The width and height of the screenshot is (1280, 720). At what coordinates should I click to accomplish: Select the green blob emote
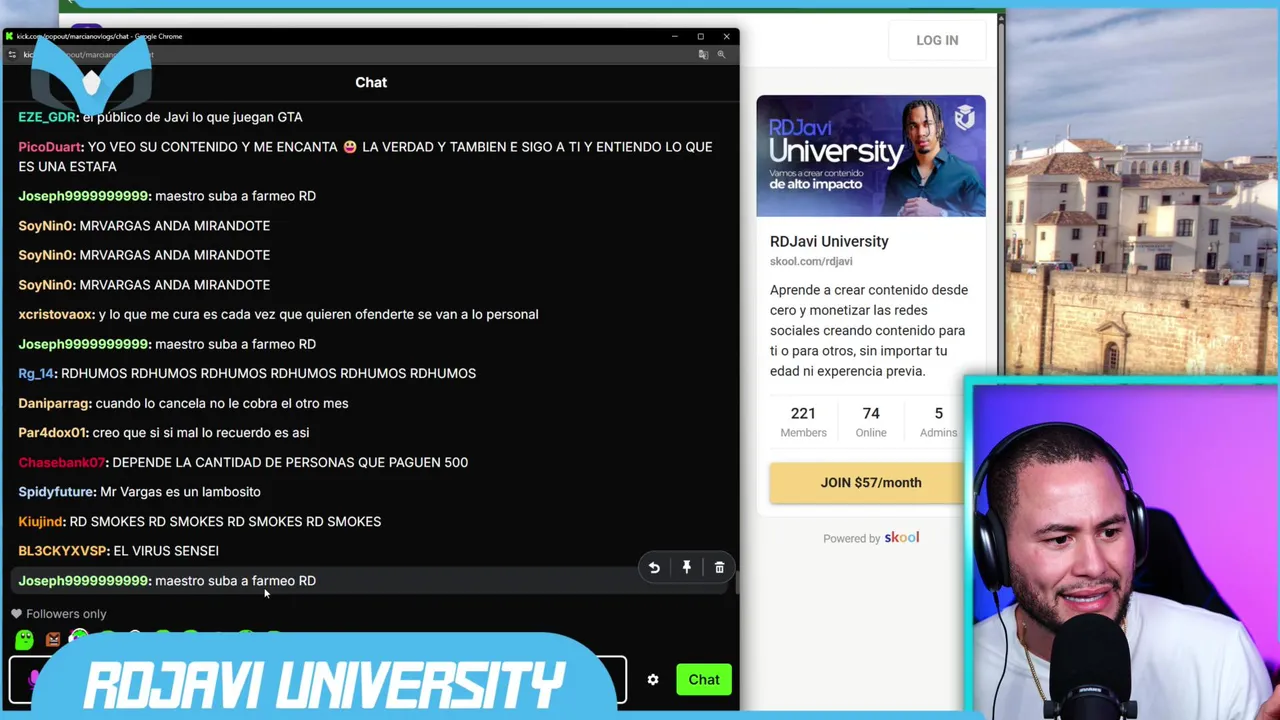click(x=24, y=639)
